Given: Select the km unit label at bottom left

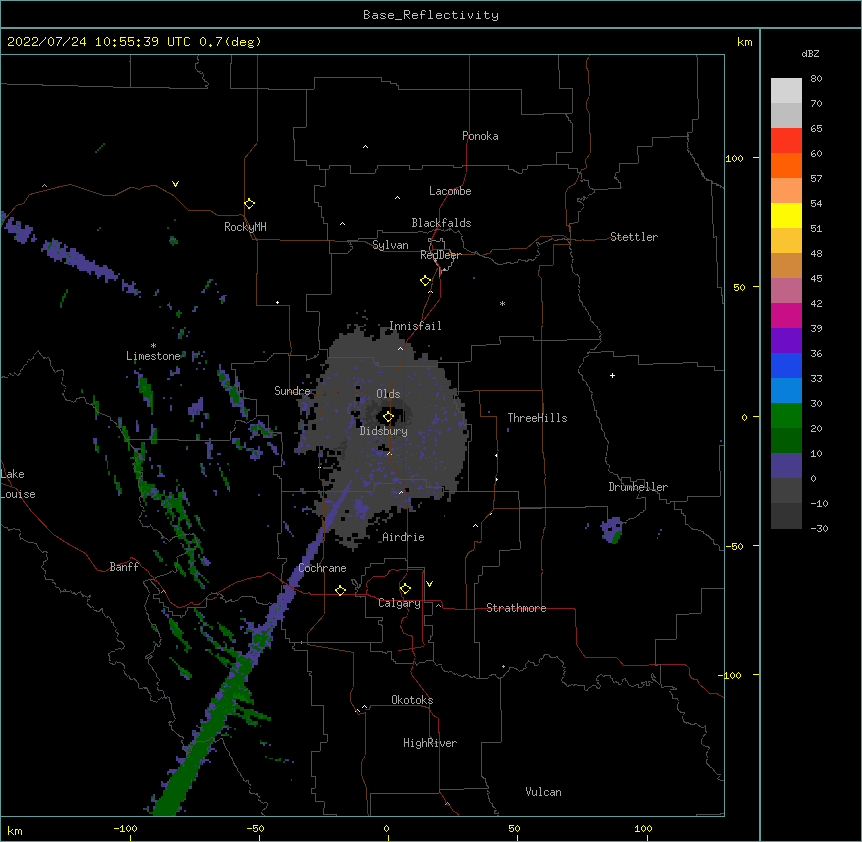Looking at the screenshot, I should click(15, 830).
